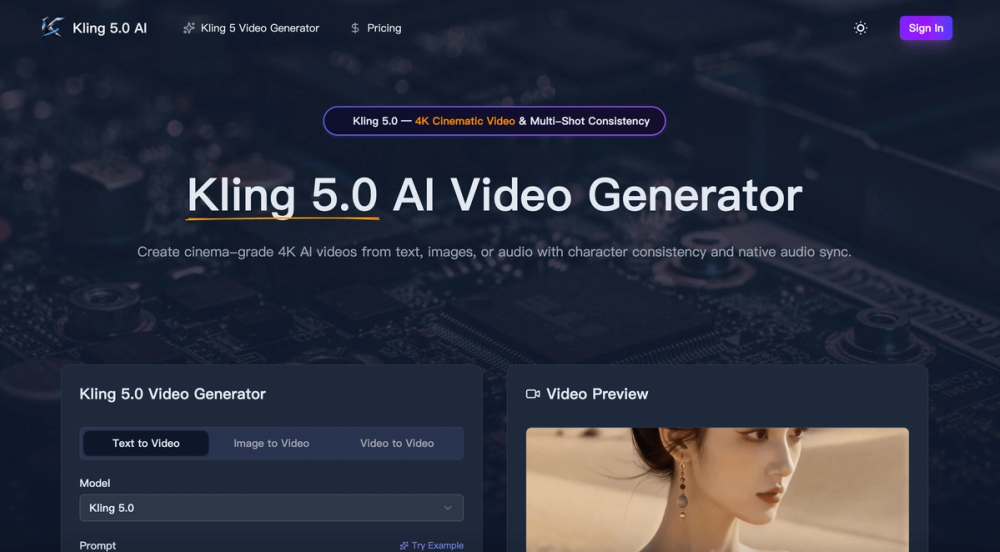Click the Kling logo icon
This screenshot has height=552, width=1000.
coord(53,27)
